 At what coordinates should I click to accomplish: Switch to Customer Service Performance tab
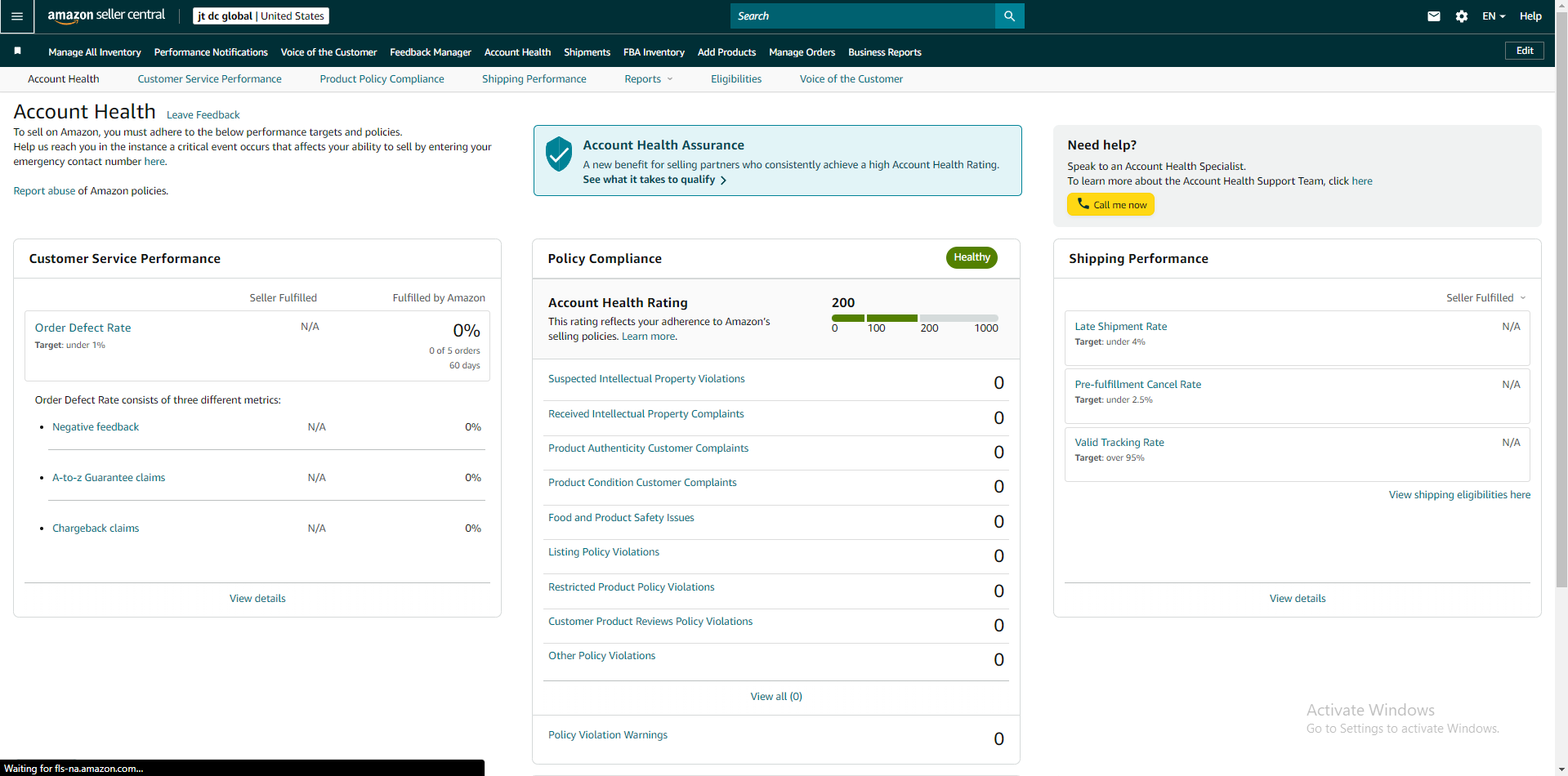click(x=209, y=79)
